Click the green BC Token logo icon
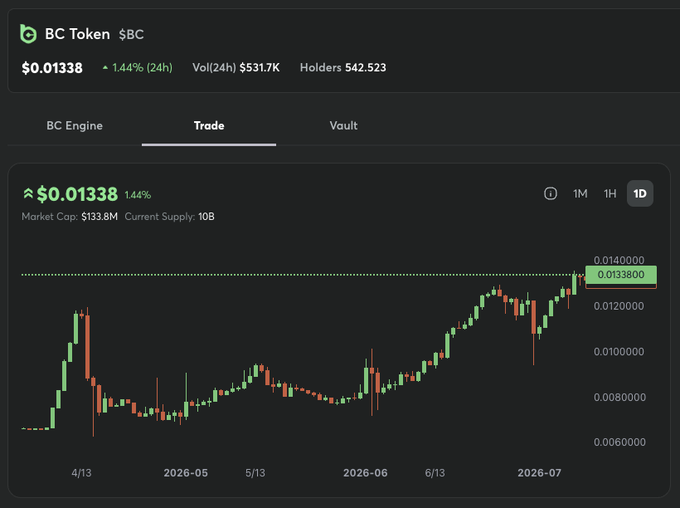This screenshot has width=680, height=508. pyautogui.click(x=28, y=34)
